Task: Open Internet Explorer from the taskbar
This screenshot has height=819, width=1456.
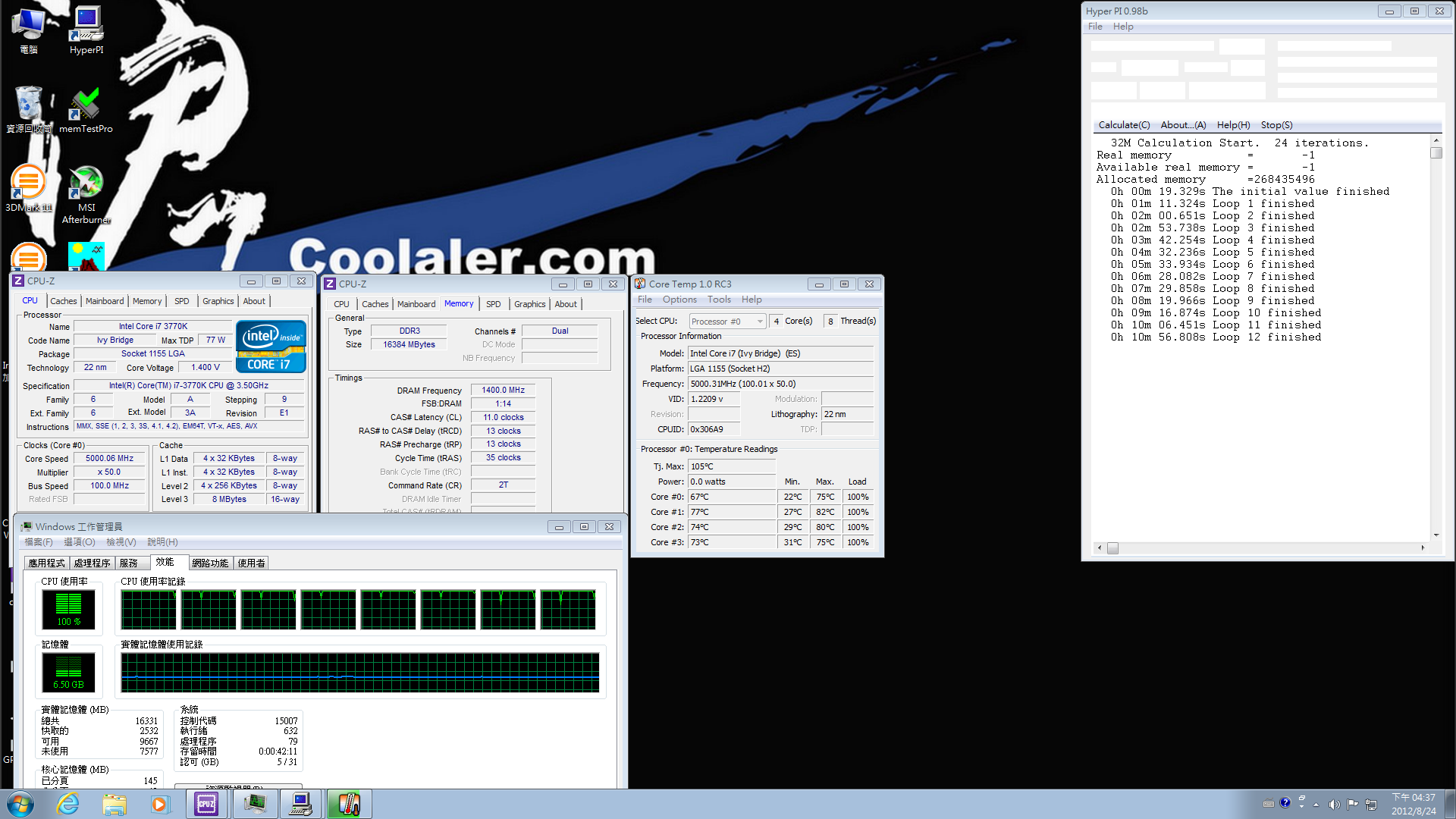Action: tap(68, 804)
